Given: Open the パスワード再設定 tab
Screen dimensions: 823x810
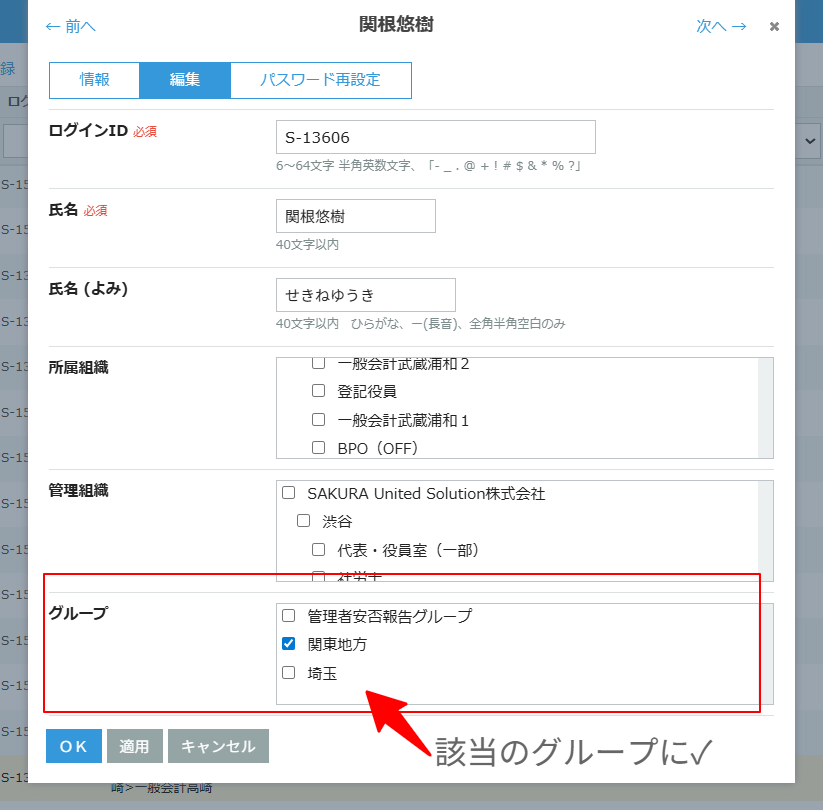Looking at the screenshot, I should (320, 80).
